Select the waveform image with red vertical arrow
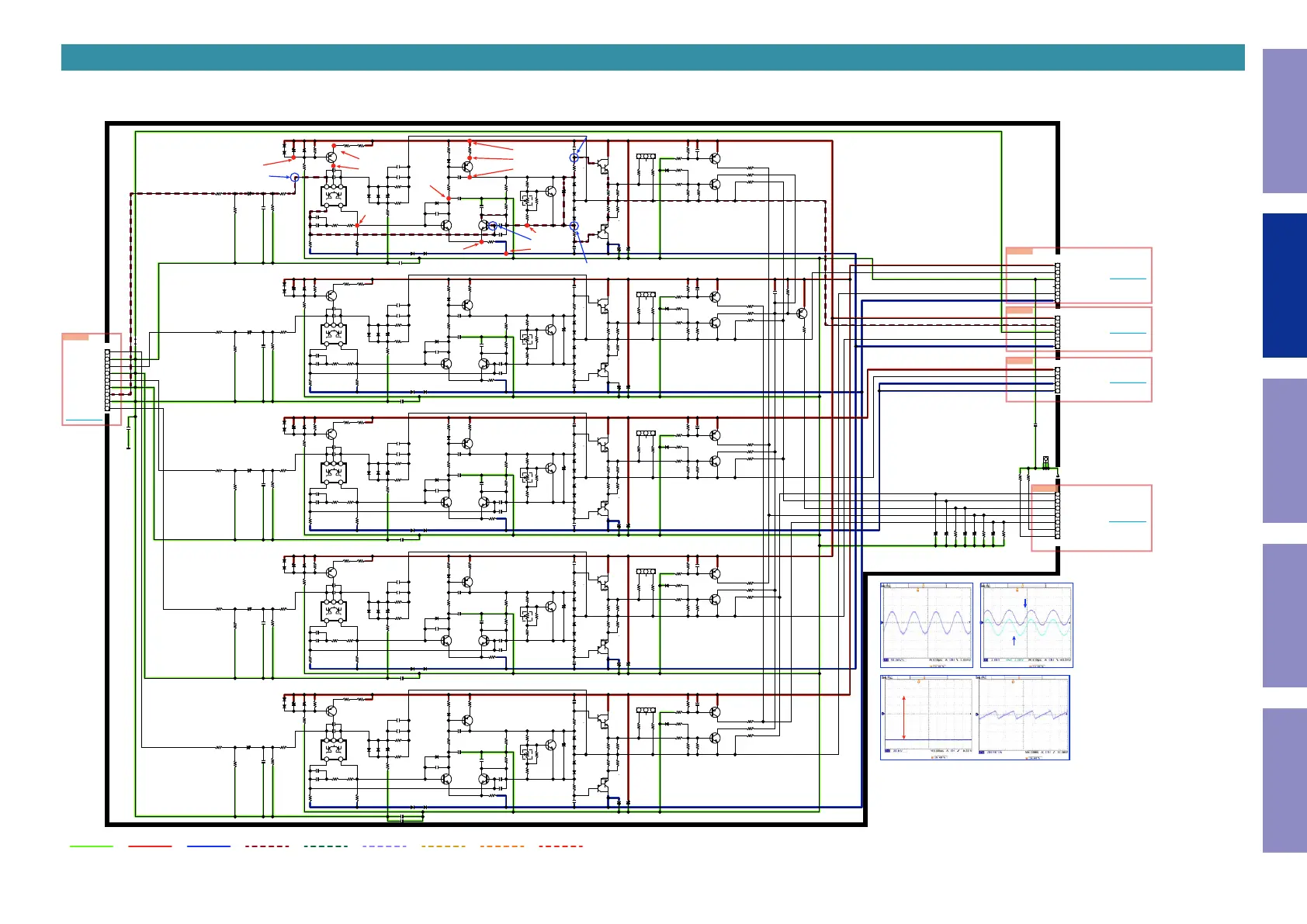The image size is (1307, 924). click(x=927, y=717)
